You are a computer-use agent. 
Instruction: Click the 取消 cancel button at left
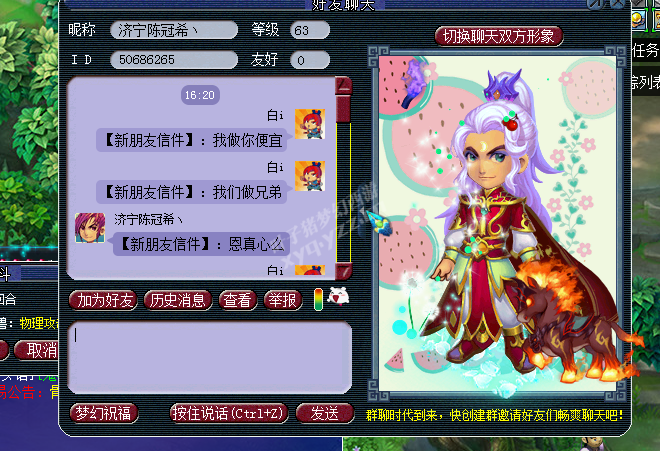click(x=39, y=350)
